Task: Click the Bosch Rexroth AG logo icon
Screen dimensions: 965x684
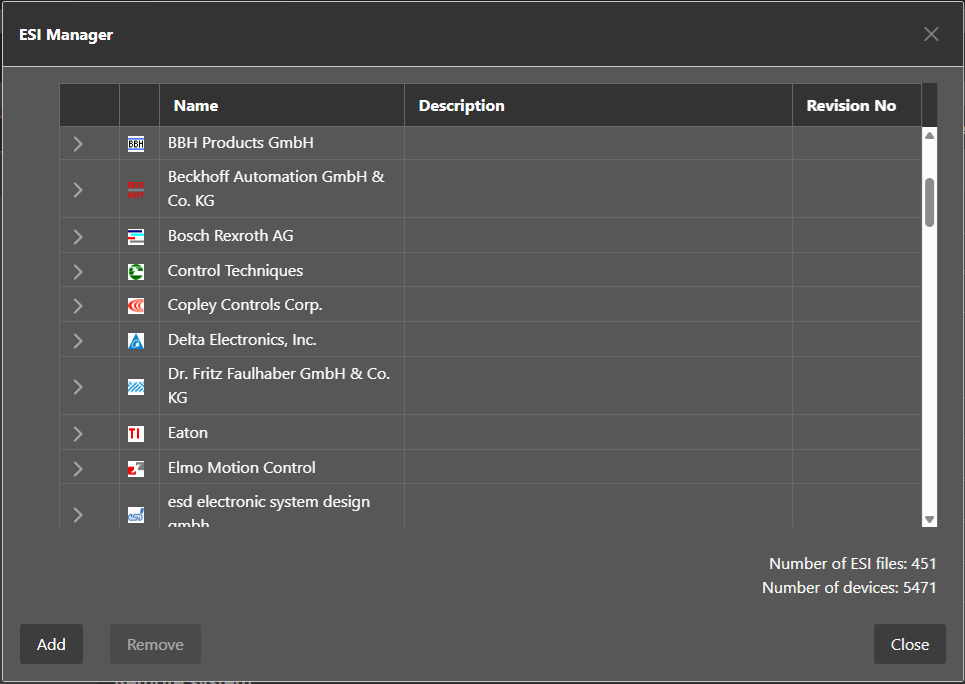Action: point(136,236)
